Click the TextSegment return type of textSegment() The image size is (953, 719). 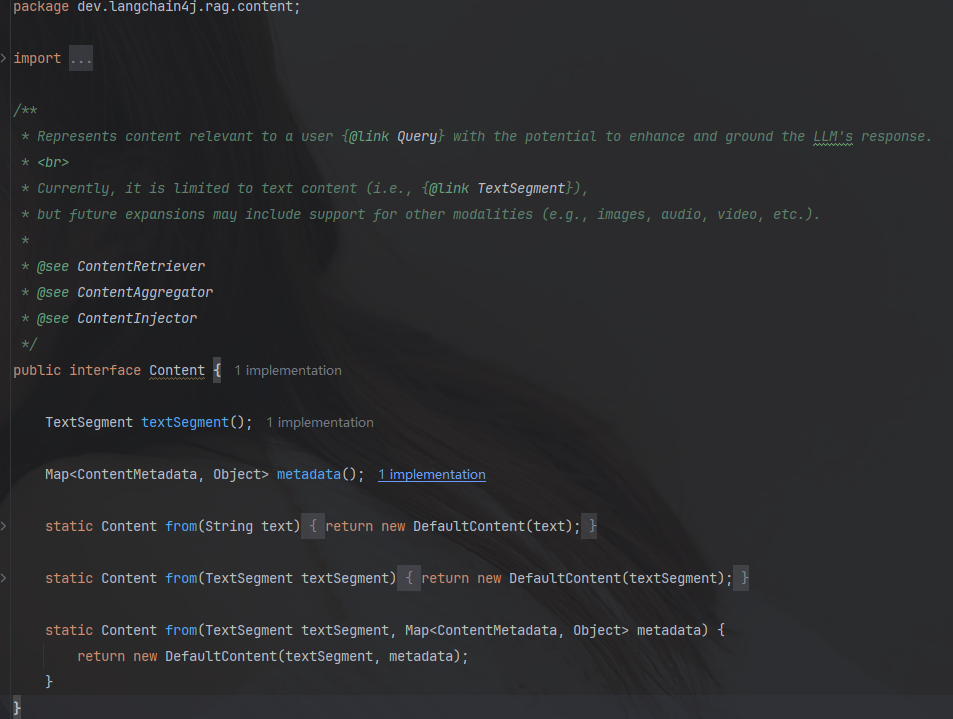click(x=89, y=422)
